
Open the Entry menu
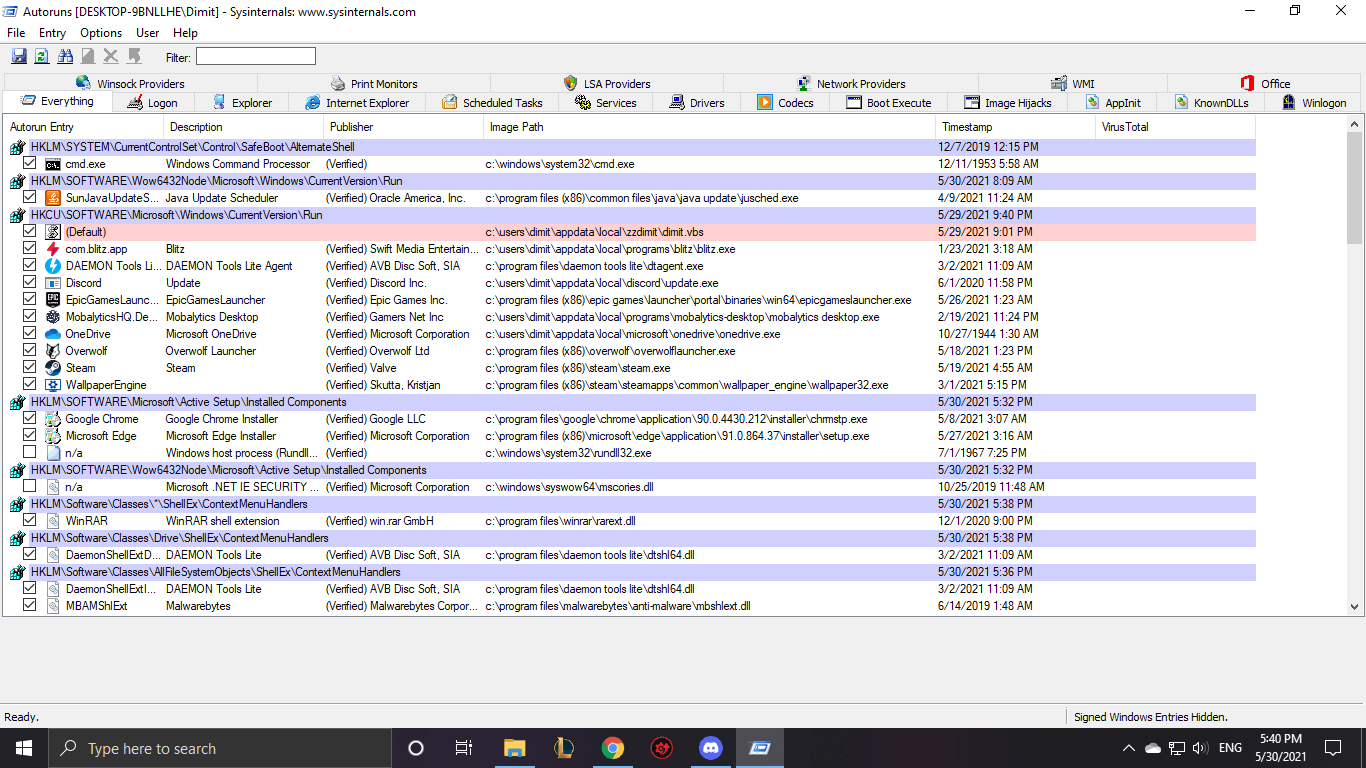[x=52, y=33]
